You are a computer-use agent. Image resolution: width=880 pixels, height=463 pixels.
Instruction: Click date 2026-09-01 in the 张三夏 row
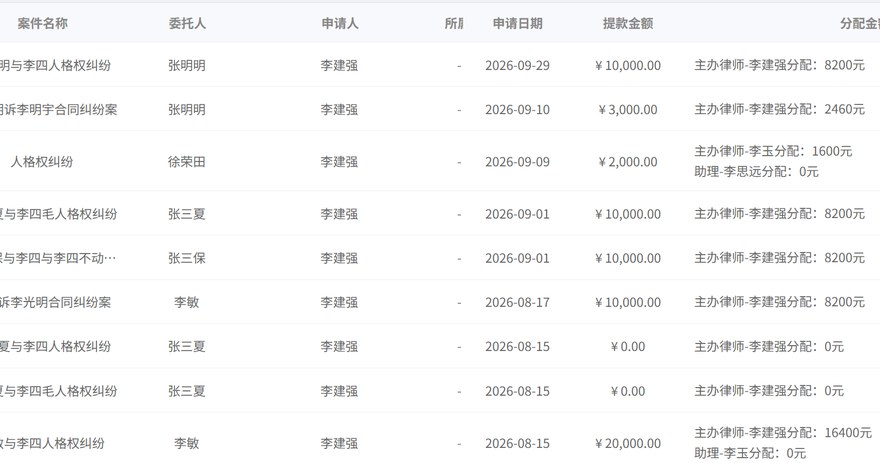(517, 214)
